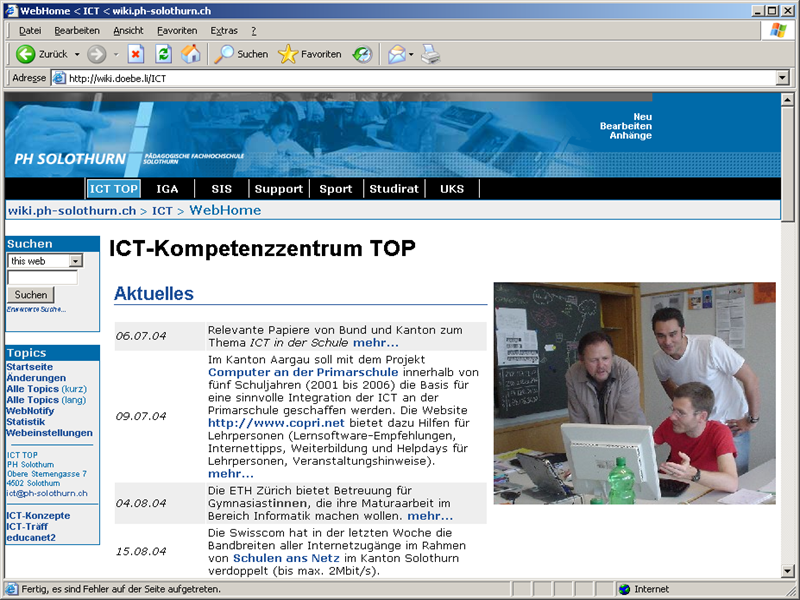Click the Zurück back arrow button
The image size is (800, 600).
(x=26, y=54)
